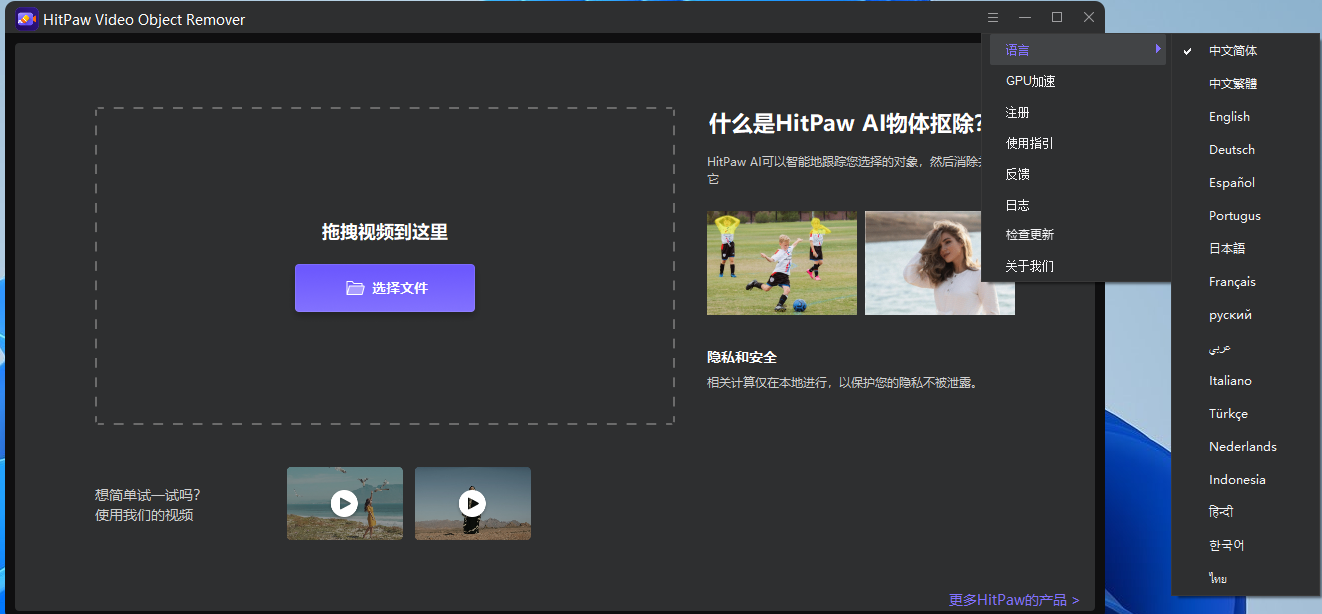Viewport: 1322px width, 614px height.
Task: Play the beach sample video
Action: pos(345,503)
